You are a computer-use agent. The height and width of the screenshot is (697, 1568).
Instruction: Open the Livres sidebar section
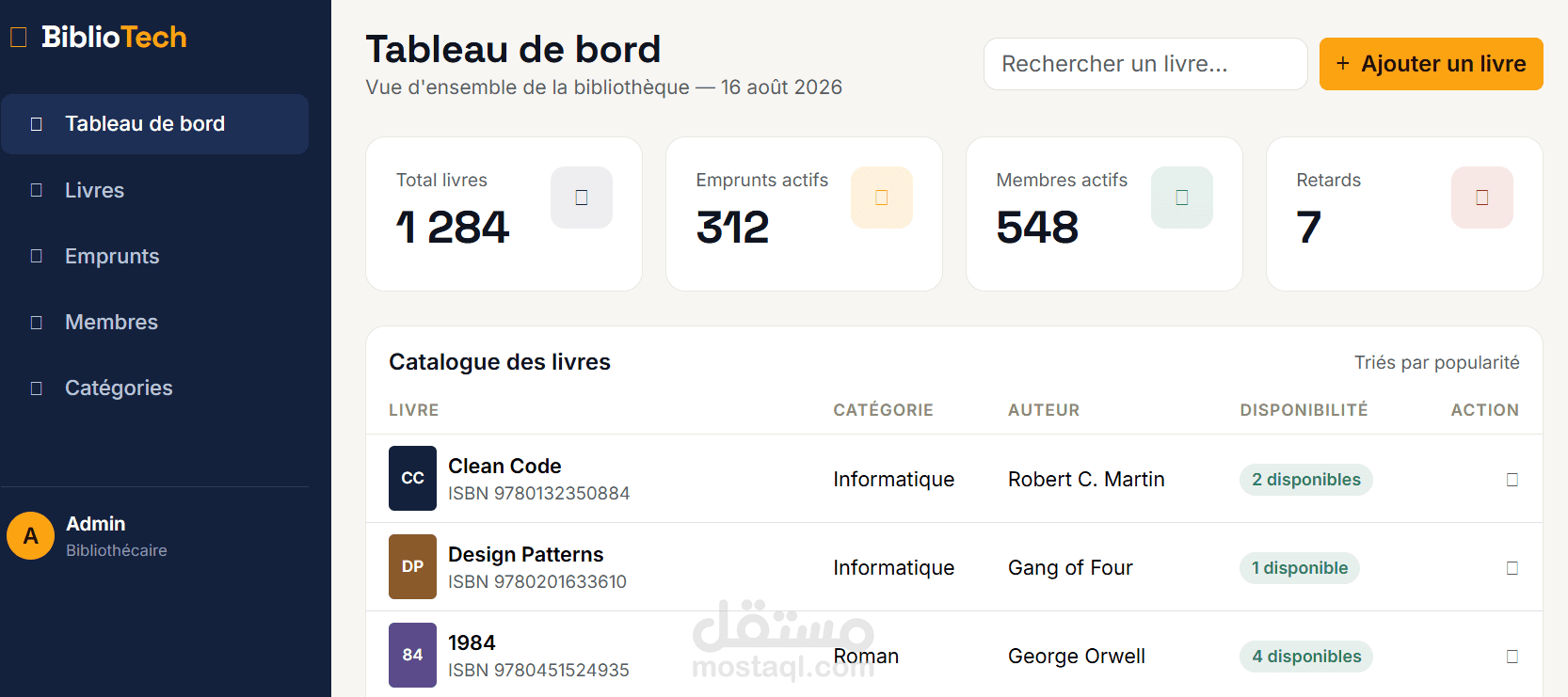(154, 190)
